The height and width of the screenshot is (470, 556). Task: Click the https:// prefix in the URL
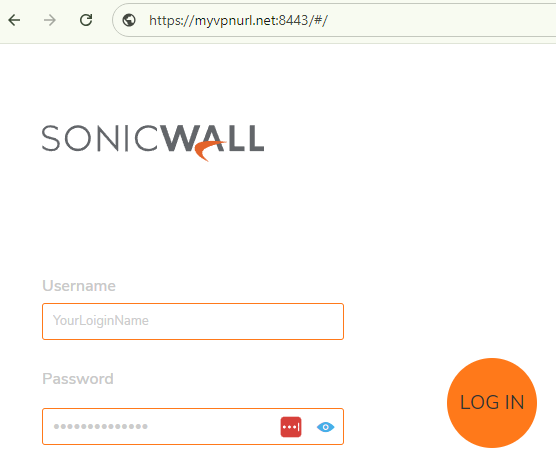pos(172,21)
